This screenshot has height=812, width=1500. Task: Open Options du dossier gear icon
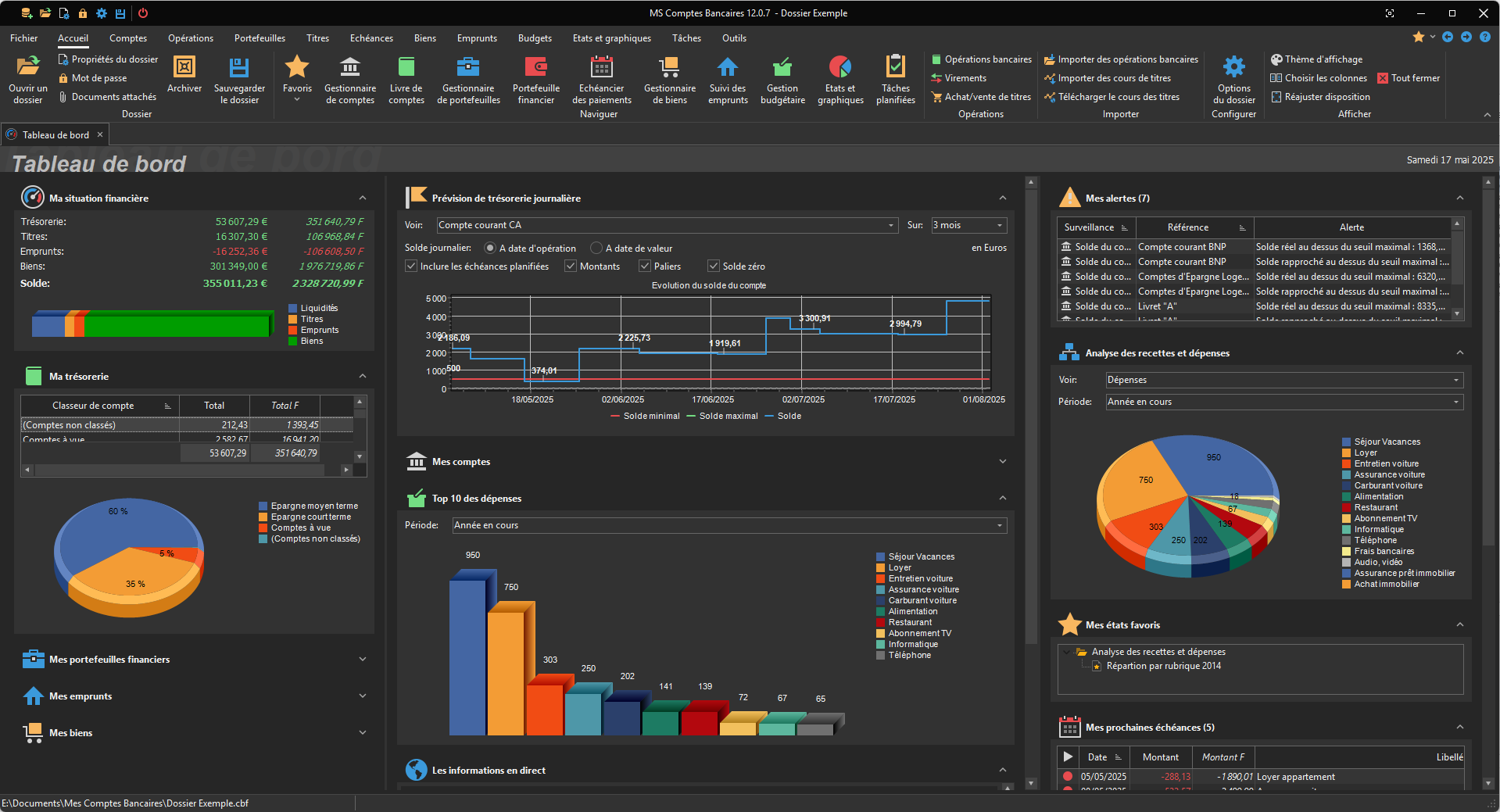click(1233, 68)
